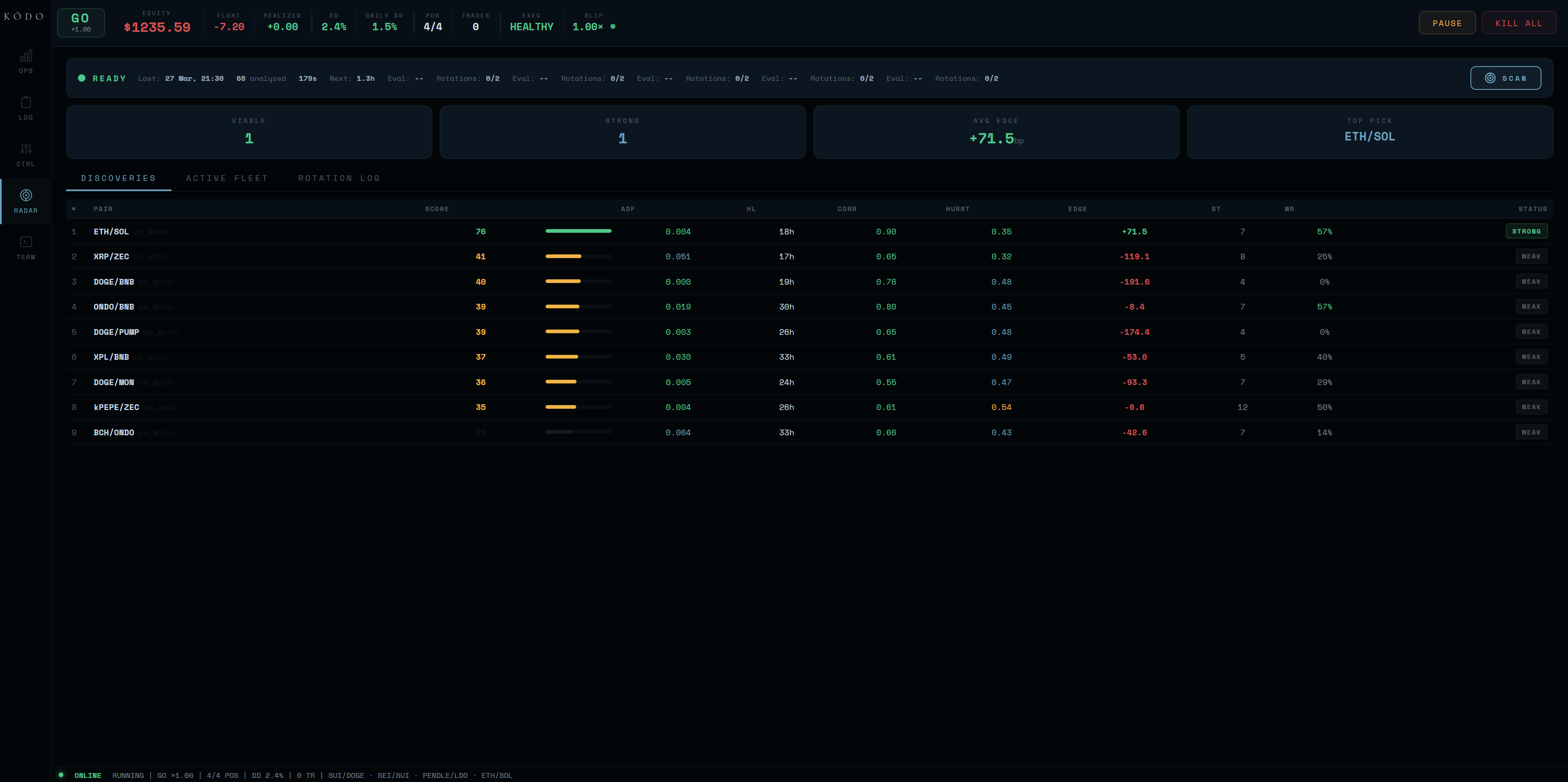The height and width of the screenshot is (782, 1568).
Task: Click the scan target icon inside the SCAN button
Action: coord(1490,78)
